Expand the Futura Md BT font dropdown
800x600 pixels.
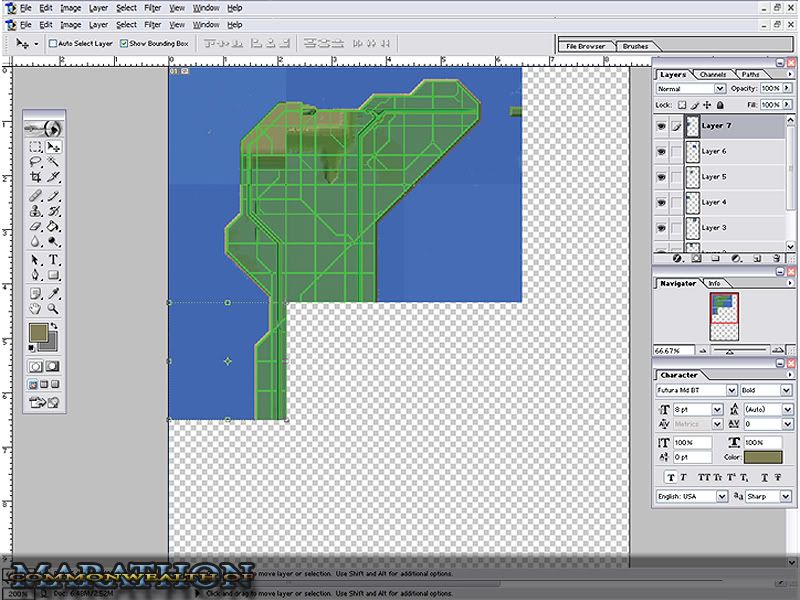coord(732,390)
